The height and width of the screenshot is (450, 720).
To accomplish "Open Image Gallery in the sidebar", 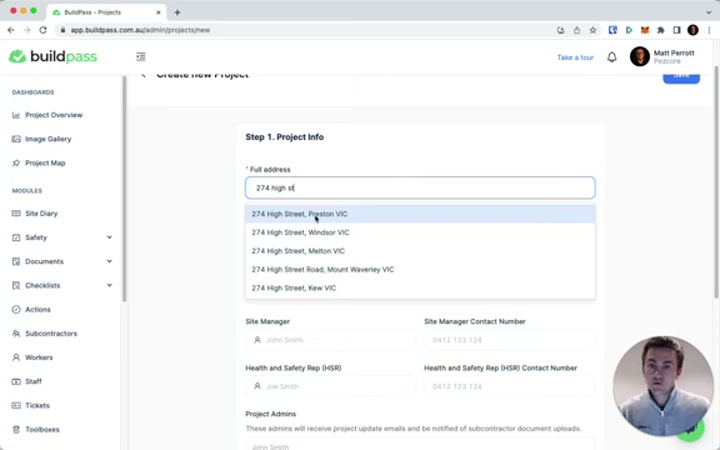I will [x=48, y=139].
